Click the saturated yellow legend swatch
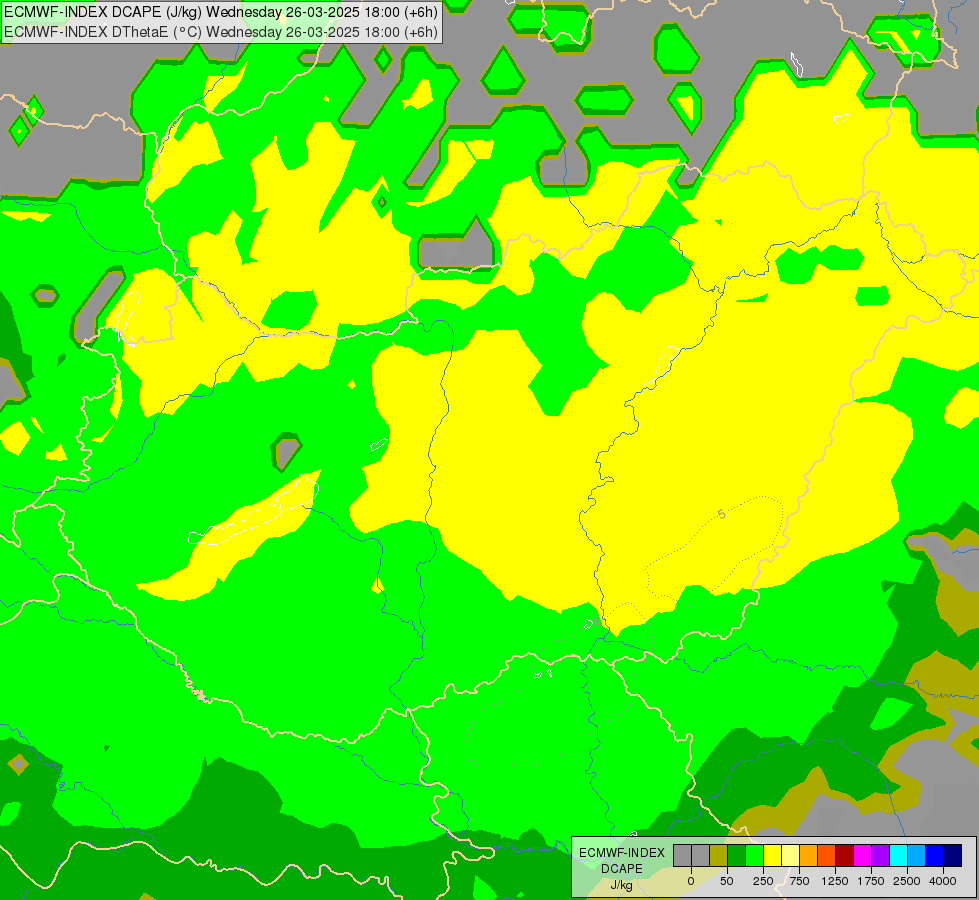Screen dimensions: 979x900 coord(772,855)
